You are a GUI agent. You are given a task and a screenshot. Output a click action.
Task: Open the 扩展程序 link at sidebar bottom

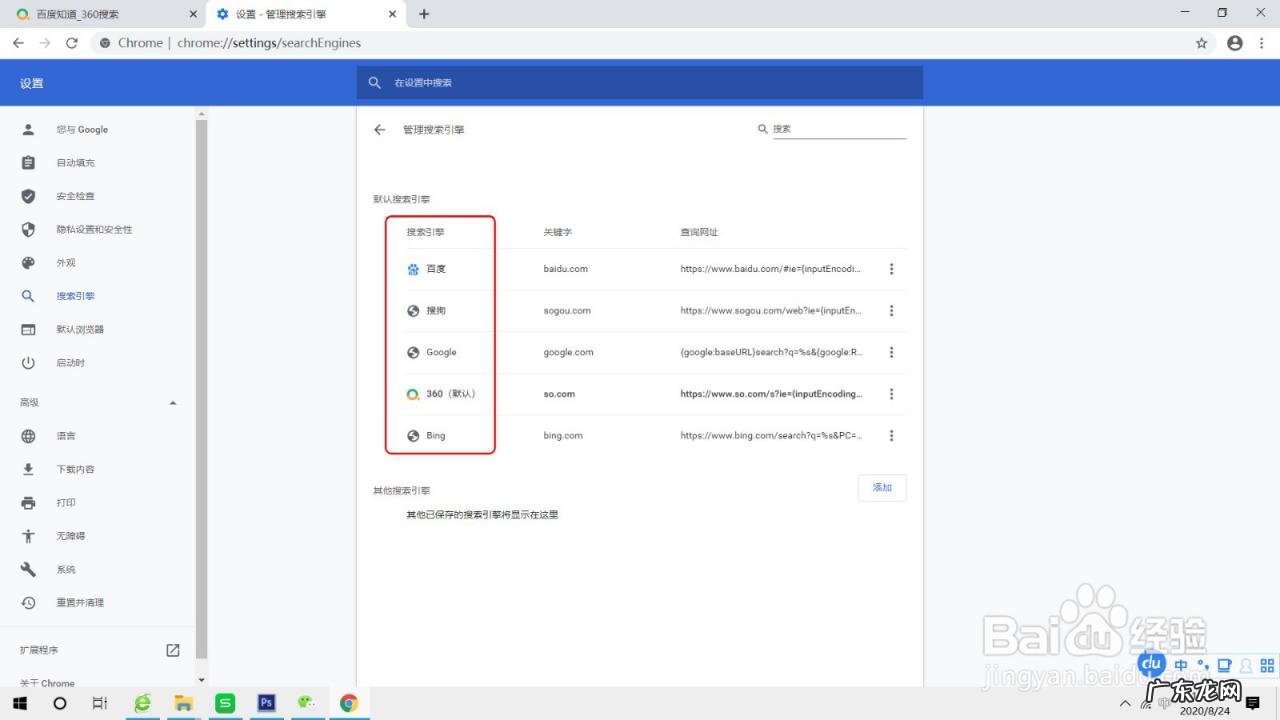coord(40,649)
